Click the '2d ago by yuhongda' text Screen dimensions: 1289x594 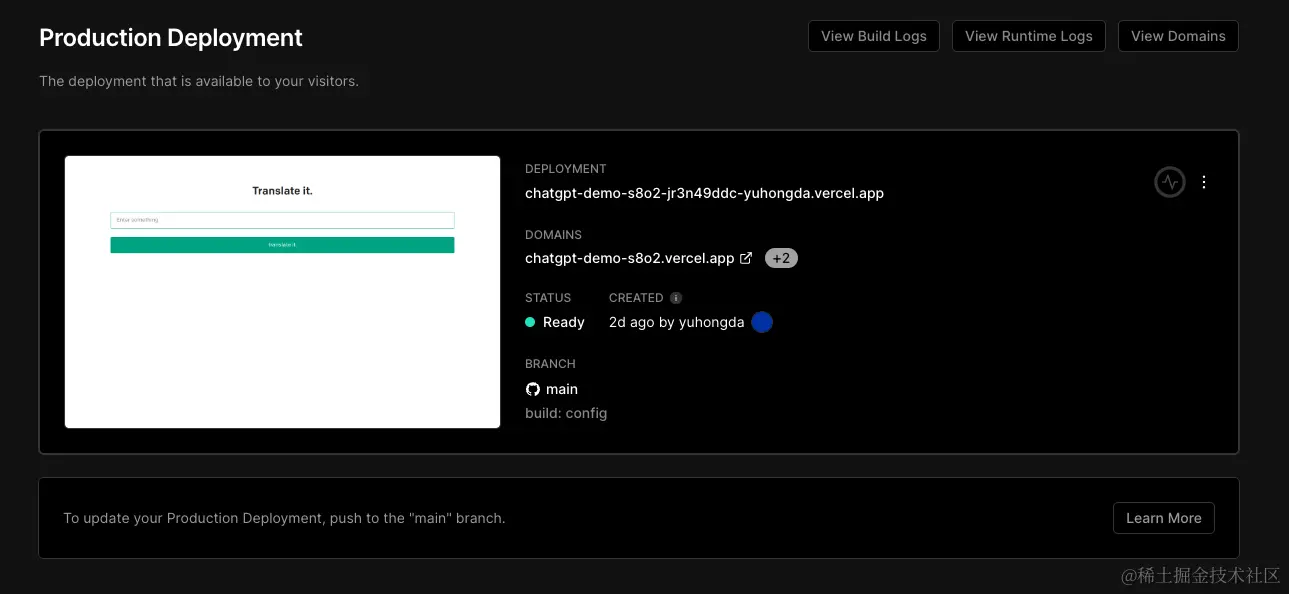tap(677, 322)
